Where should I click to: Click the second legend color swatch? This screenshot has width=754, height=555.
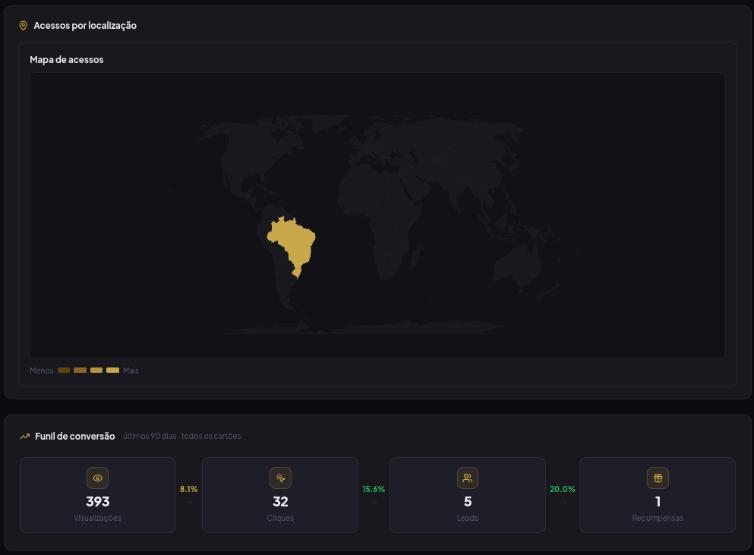[x=80, y=370]
